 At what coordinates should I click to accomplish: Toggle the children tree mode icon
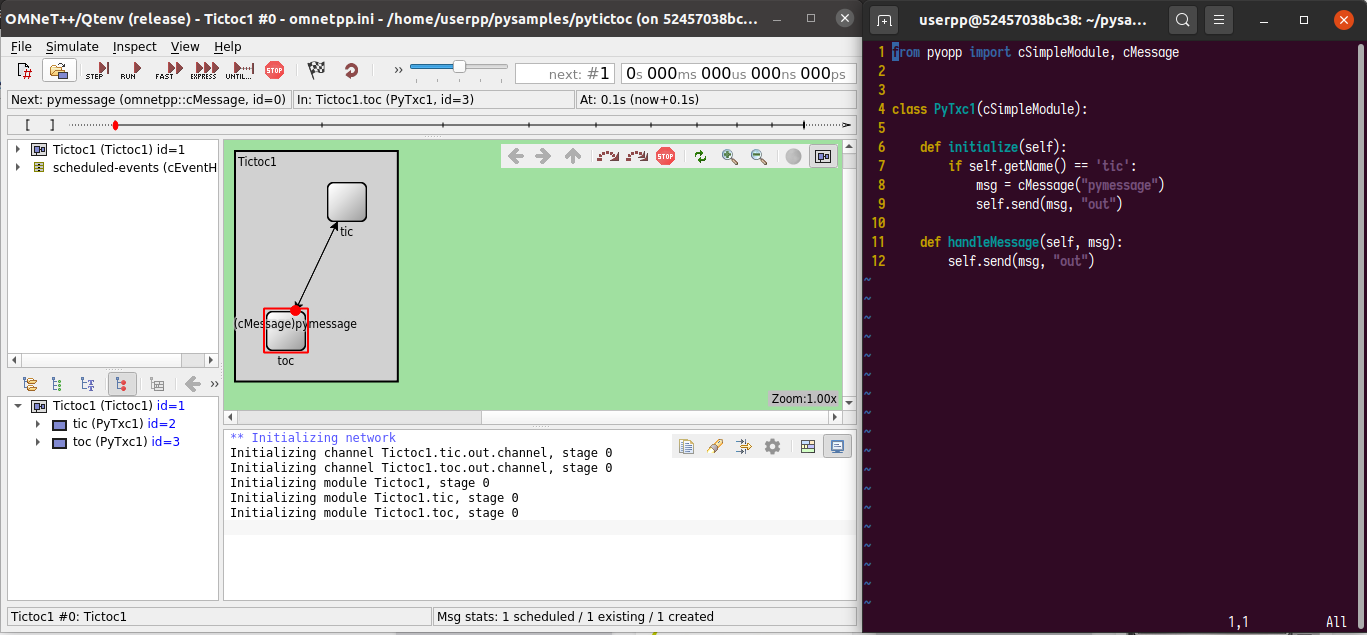click(x=121, y=384)
